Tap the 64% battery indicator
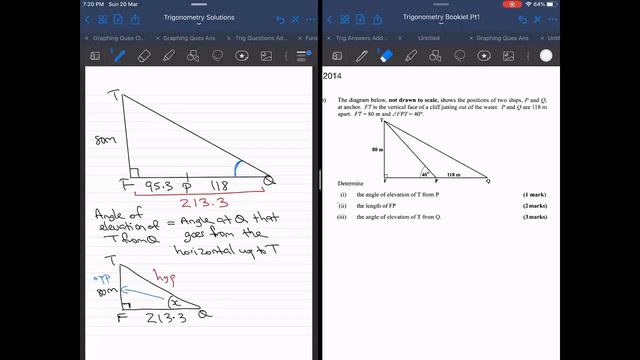Image resolution: width=640 pixels, height=360 pixels. click(x=545, y=4)
